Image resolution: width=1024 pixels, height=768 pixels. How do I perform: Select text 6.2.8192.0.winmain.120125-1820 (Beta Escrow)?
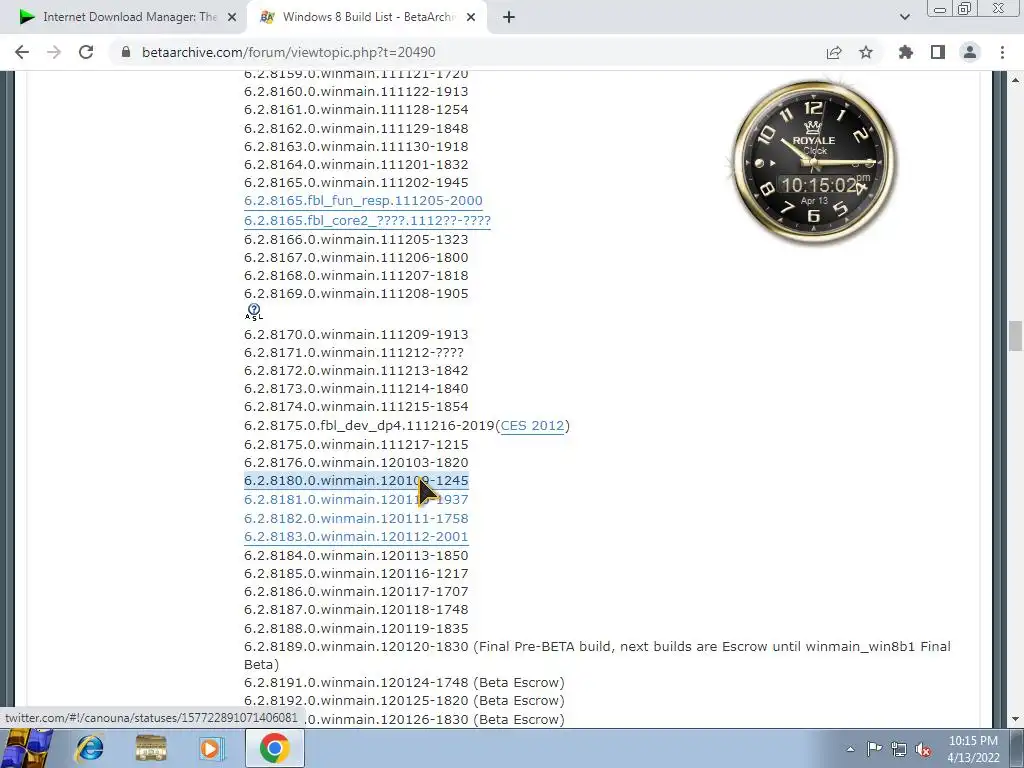click(x=404, y=701)
